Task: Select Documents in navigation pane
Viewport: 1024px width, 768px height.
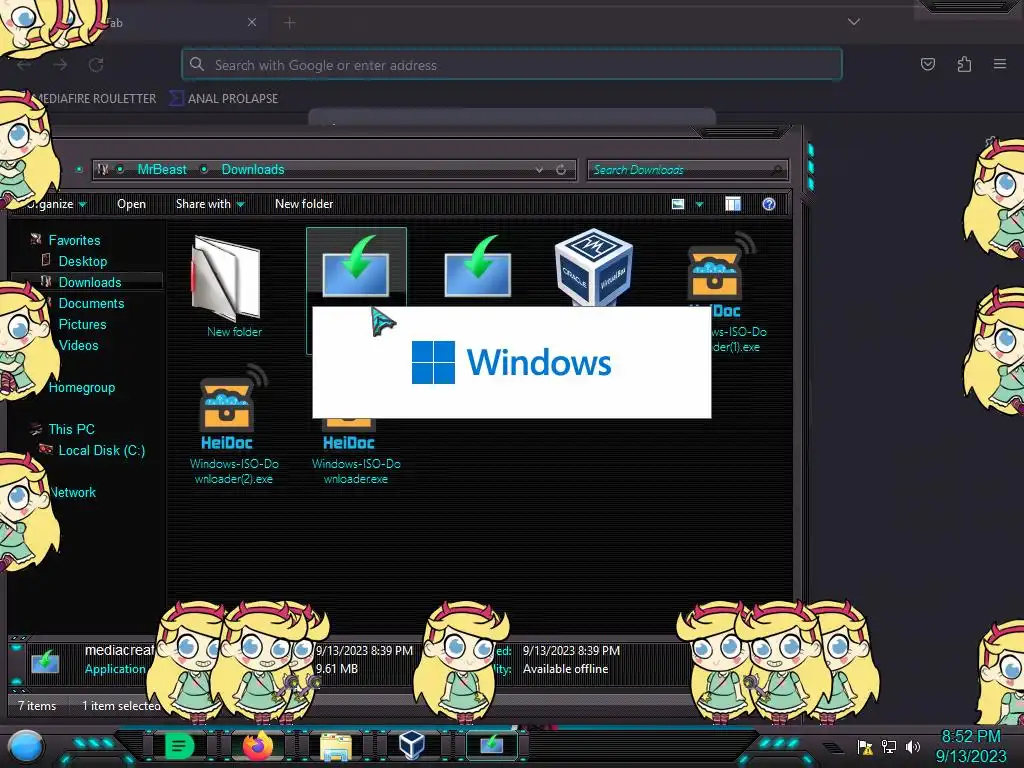Action: [x=91, y=303]
